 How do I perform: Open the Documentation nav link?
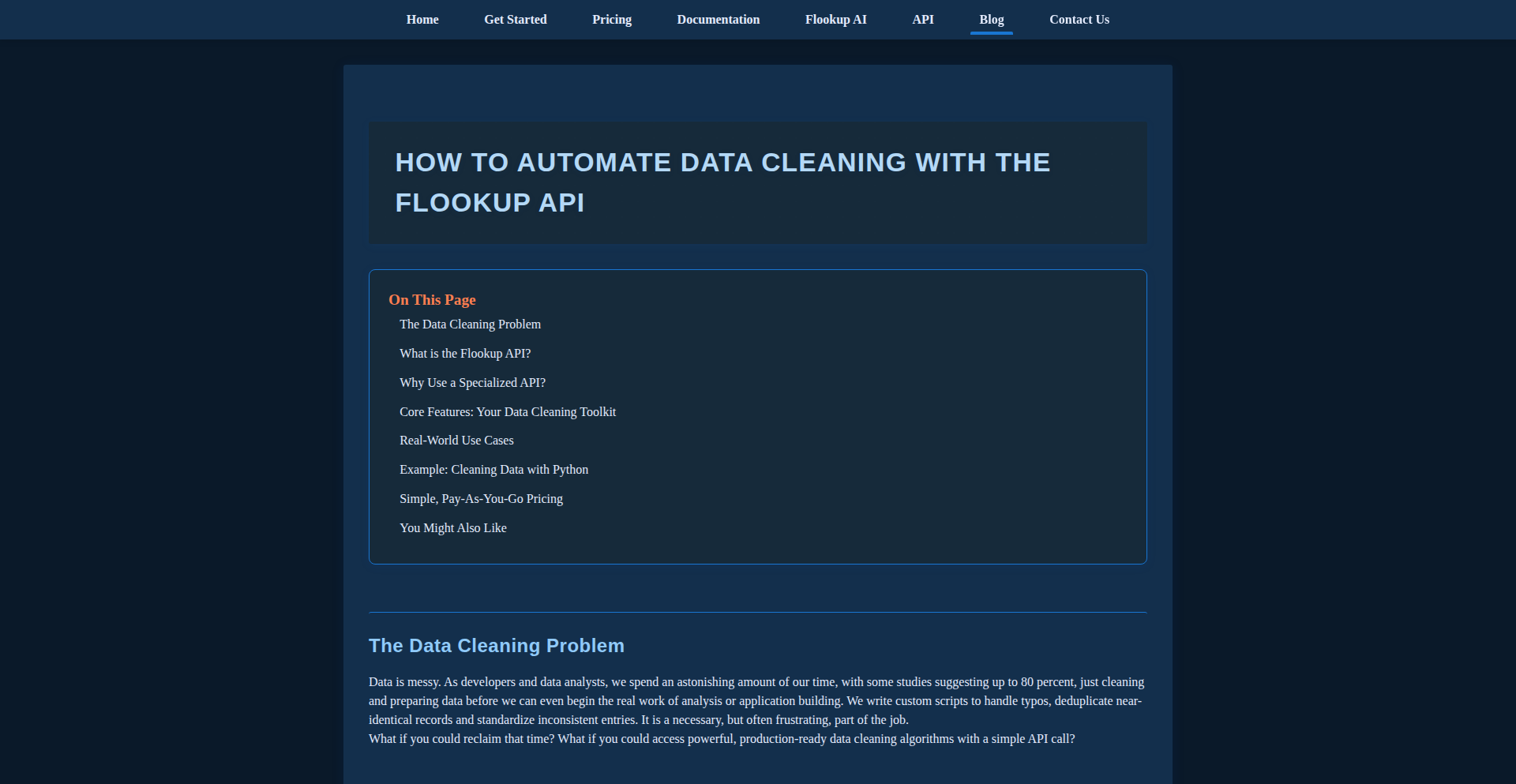click(x=719, y=20)
